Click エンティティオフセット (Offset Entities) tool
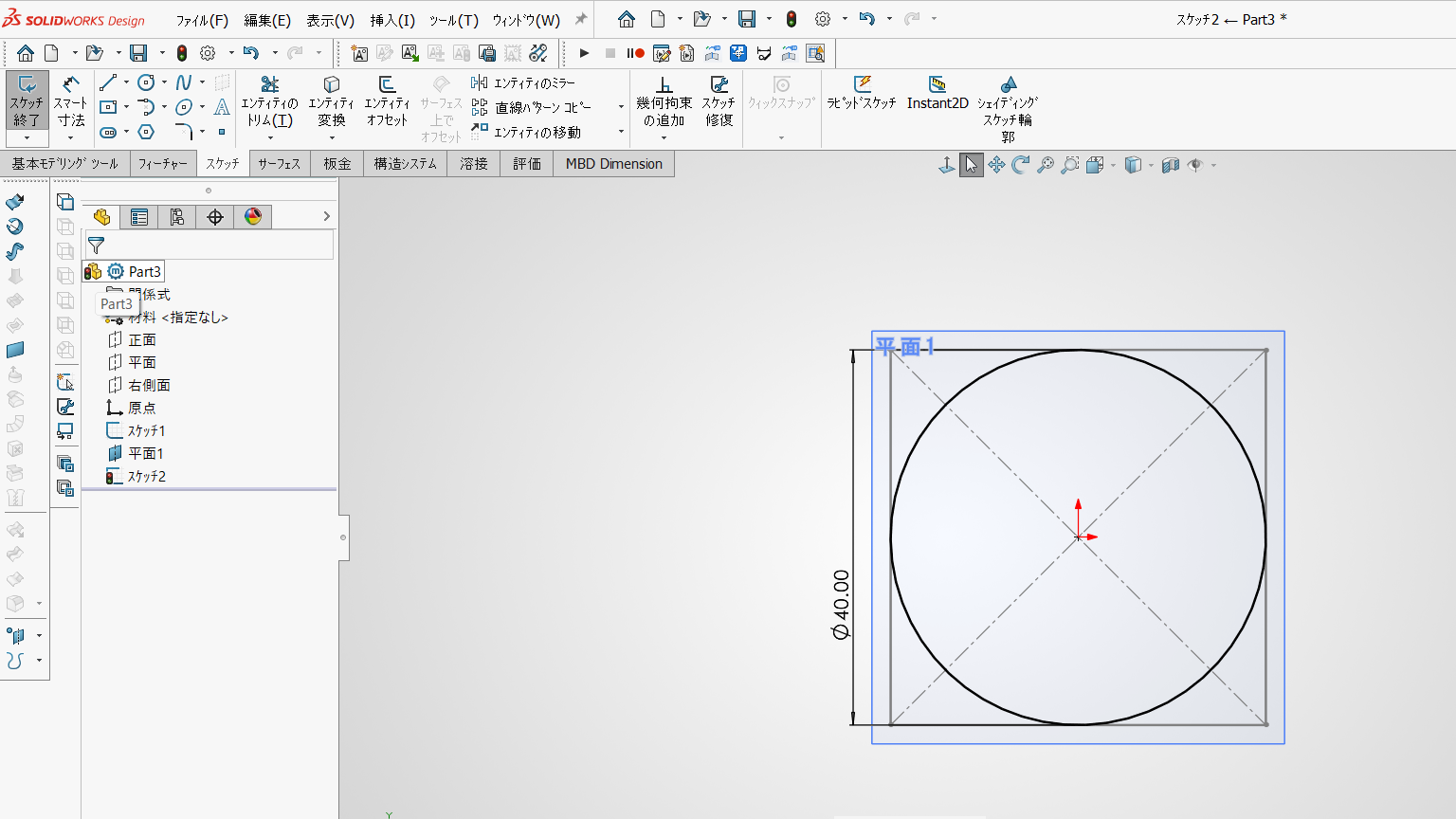The width and height of the screenshot is (1456, 819). point(387,101)
